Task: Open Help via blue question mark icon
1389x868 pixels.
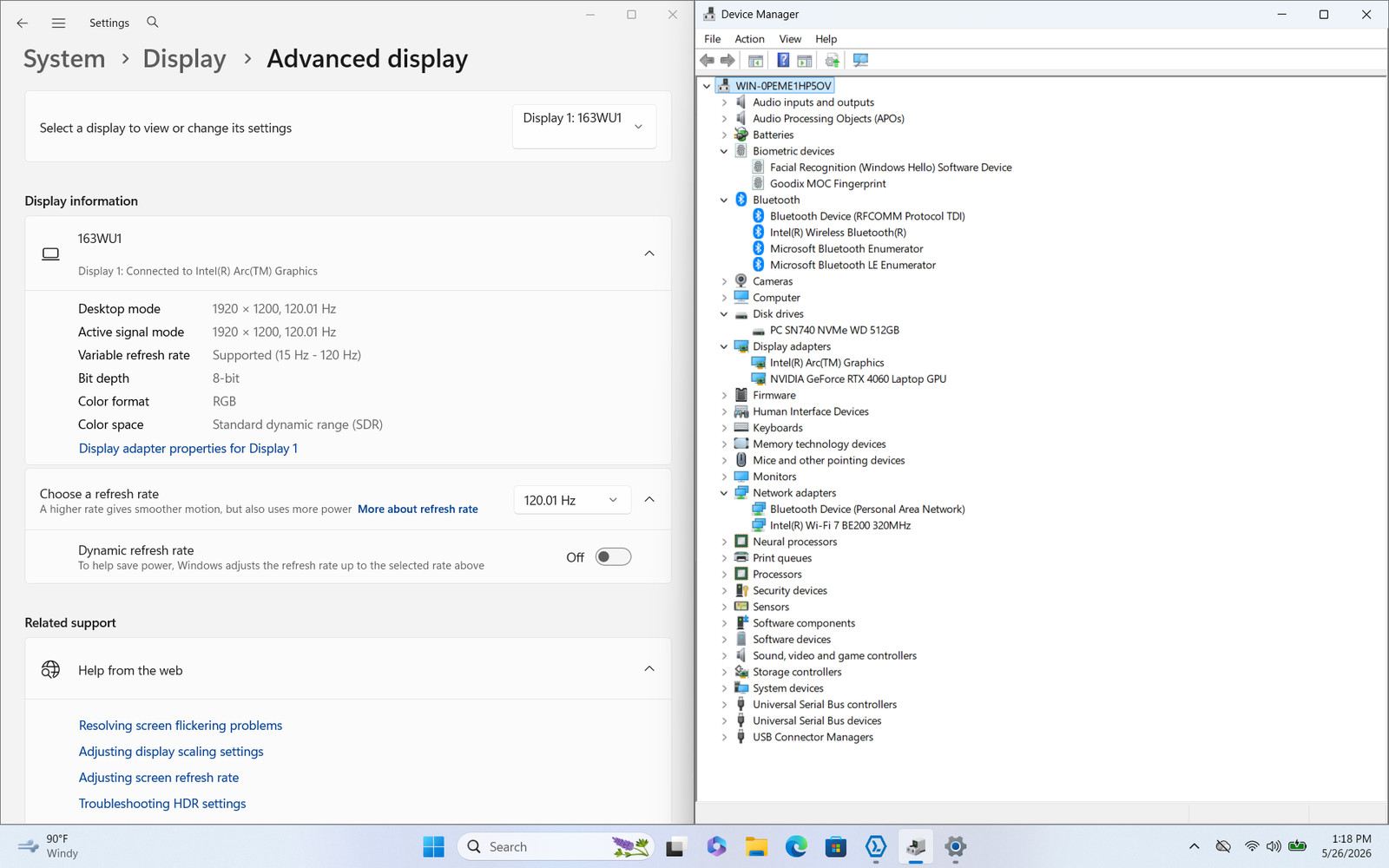Action: [x=783, y=60]
